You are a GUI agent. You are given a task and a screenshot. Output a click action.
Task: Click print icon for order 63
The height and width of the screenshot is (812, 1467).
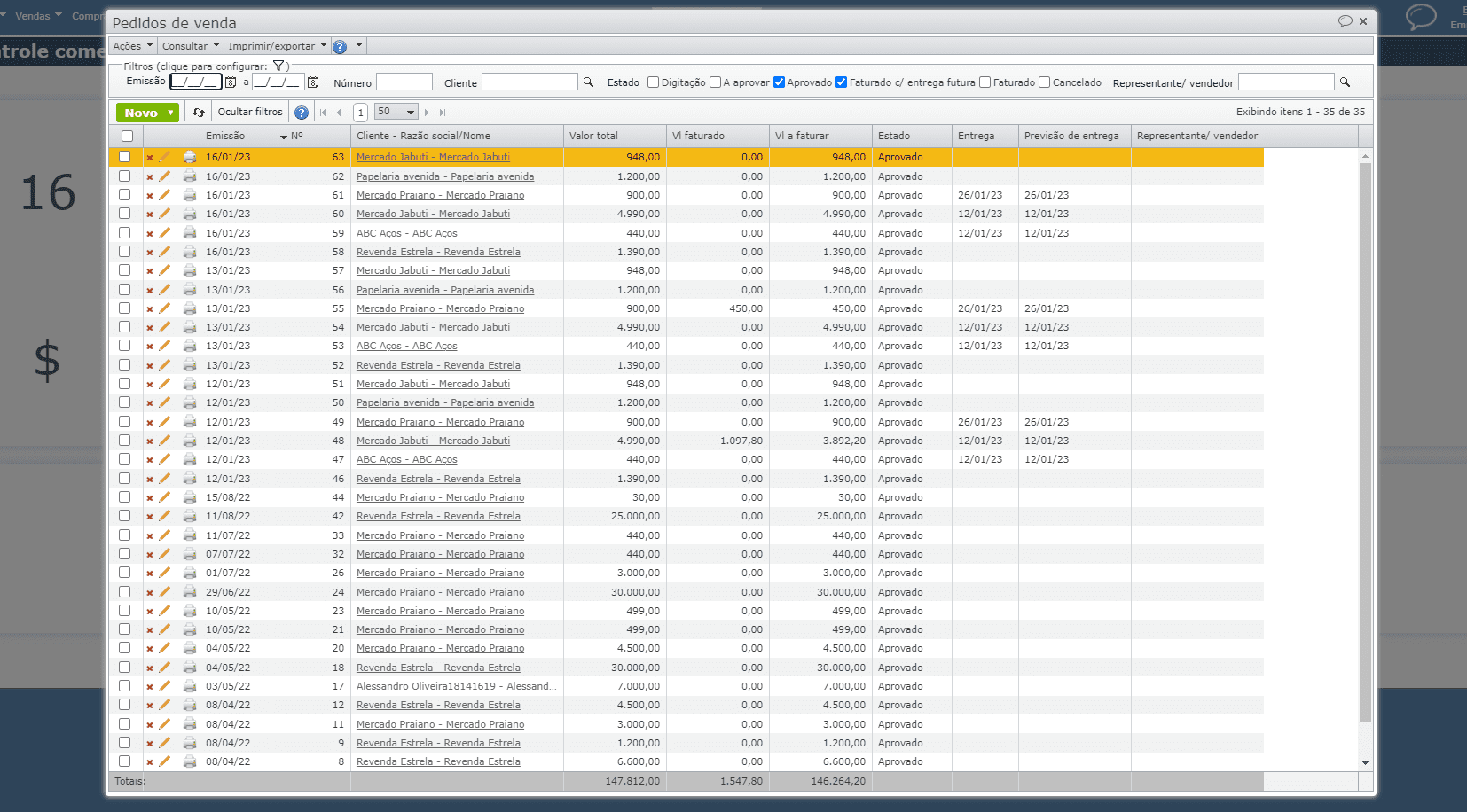pos(190,157)
